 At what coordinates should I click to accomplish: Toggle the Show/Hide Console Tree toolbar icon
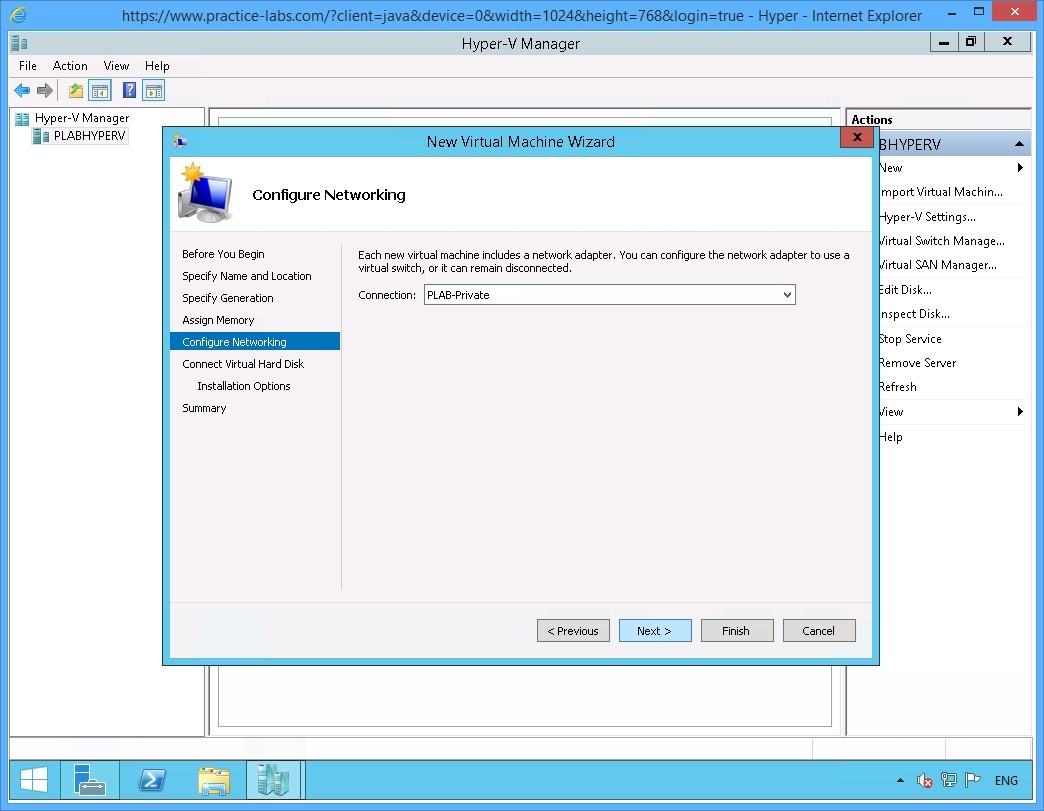(x=100, y=90)
